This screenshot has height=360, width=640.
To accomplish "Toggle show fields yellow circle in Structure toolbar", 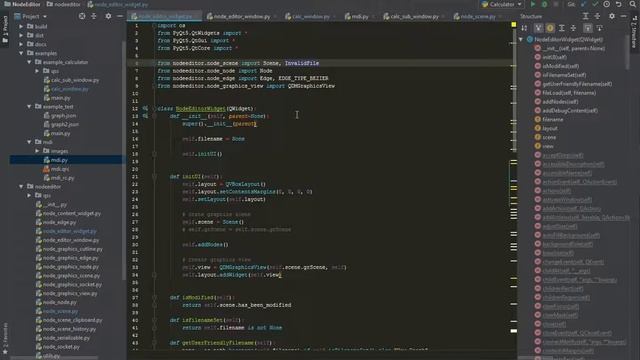I will [550, 28].
